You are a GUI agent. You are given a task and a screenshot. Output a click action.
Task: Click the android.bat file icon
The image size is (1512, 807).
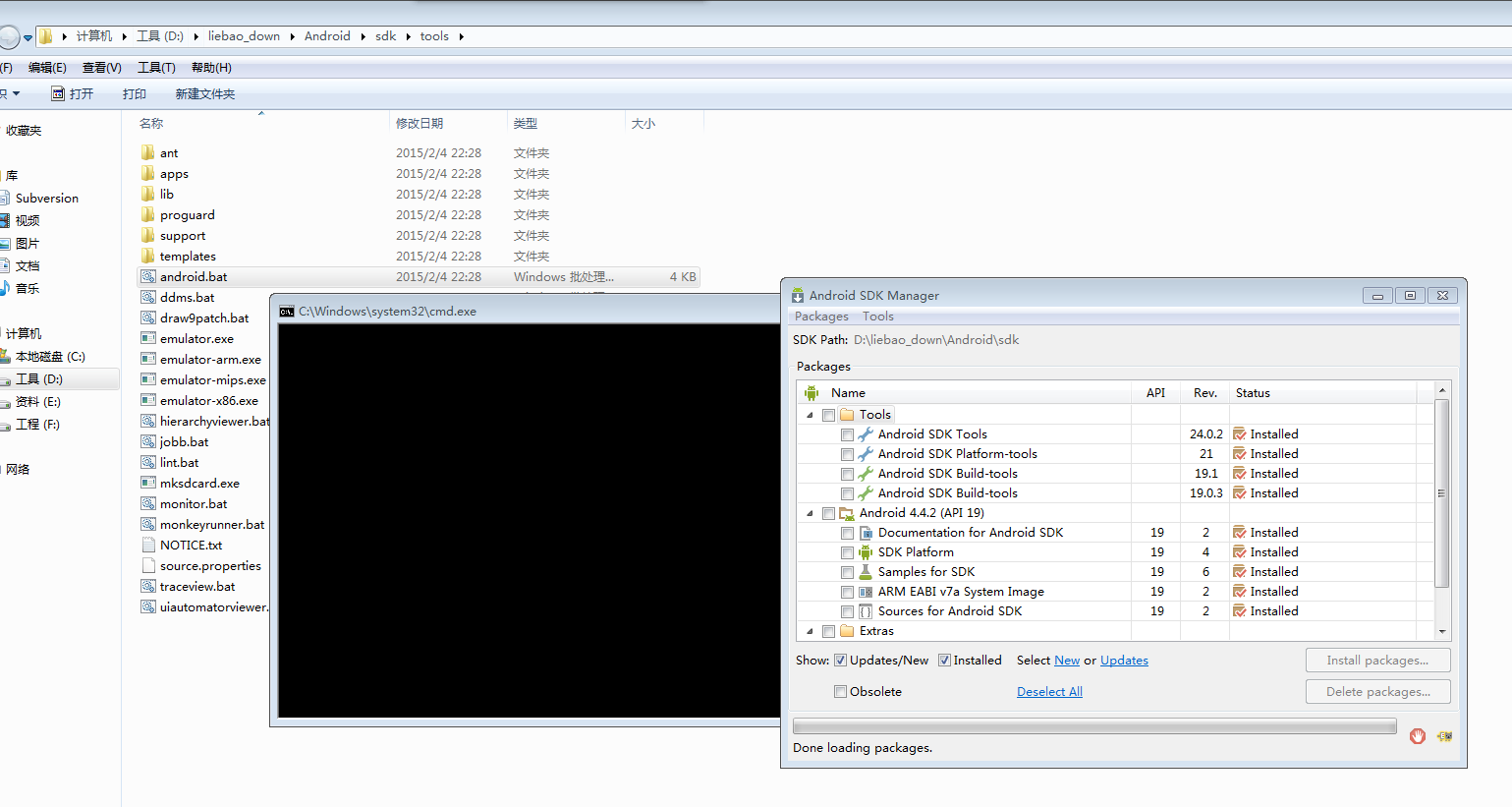click(x=148, y=276)
